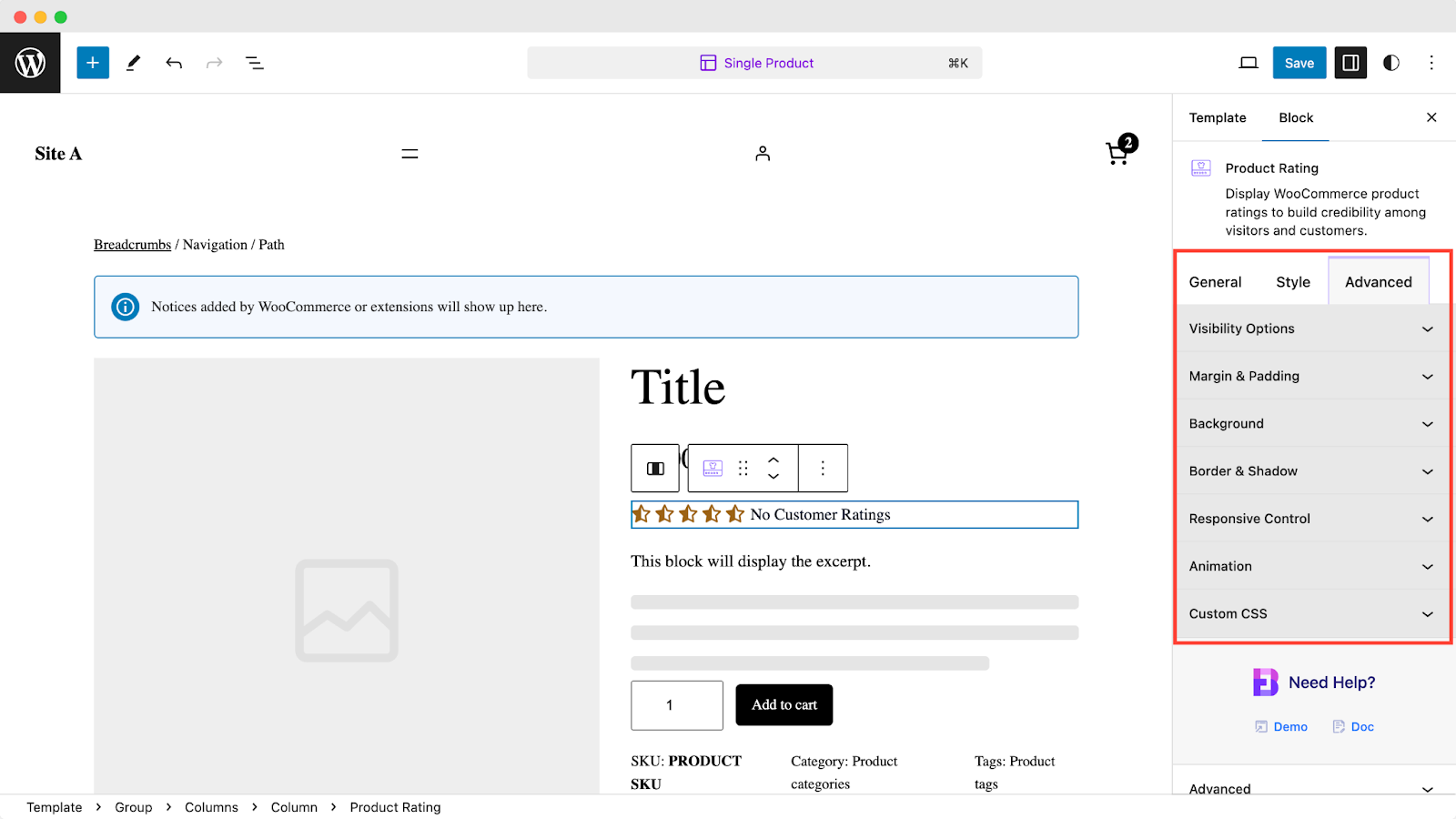Click the WordPress logo icon

tap(30, 63)
